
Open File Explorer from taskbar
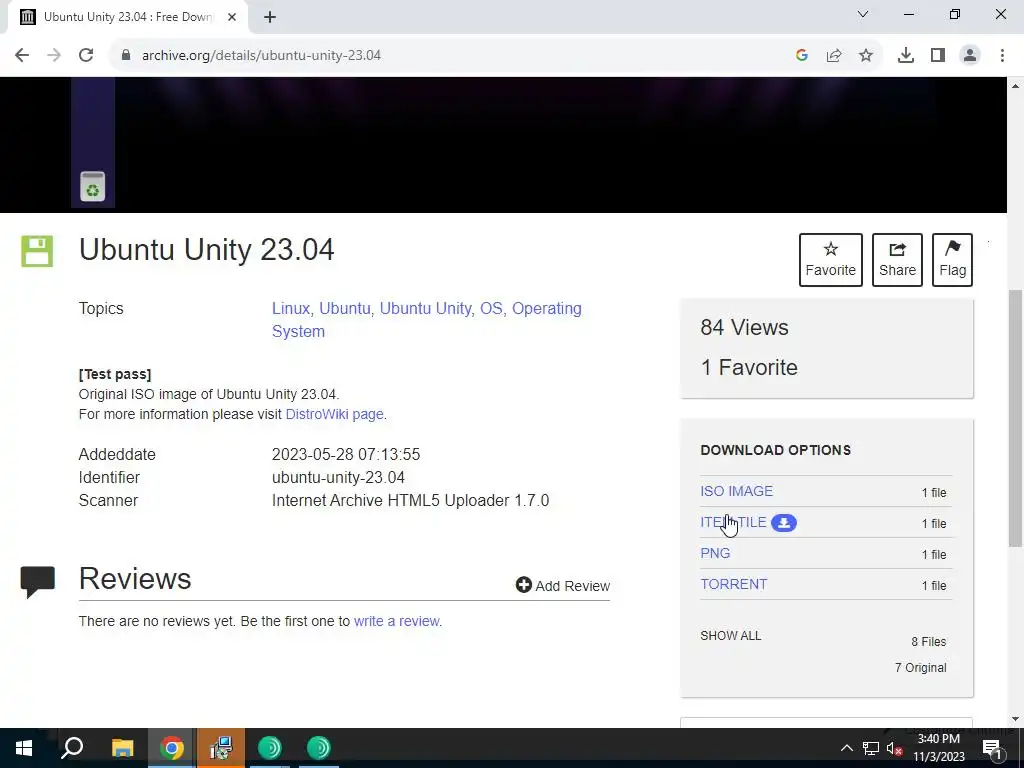[x=122, y=748]
